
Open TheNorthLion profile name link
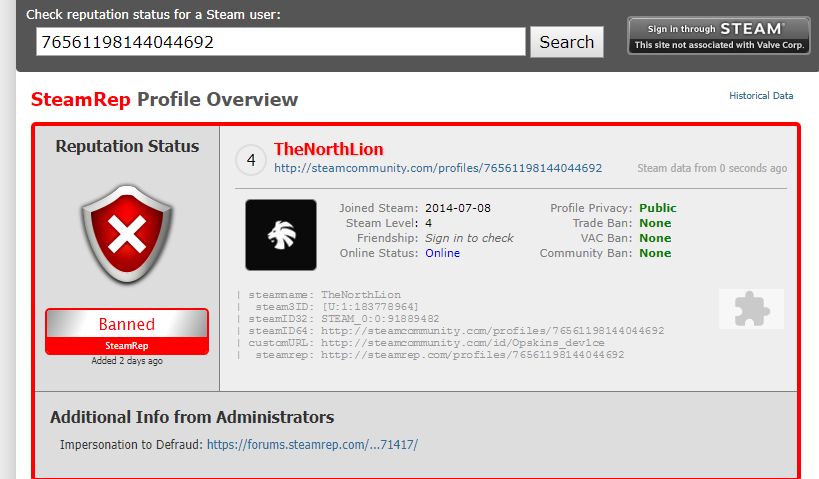tap(329, 149)
